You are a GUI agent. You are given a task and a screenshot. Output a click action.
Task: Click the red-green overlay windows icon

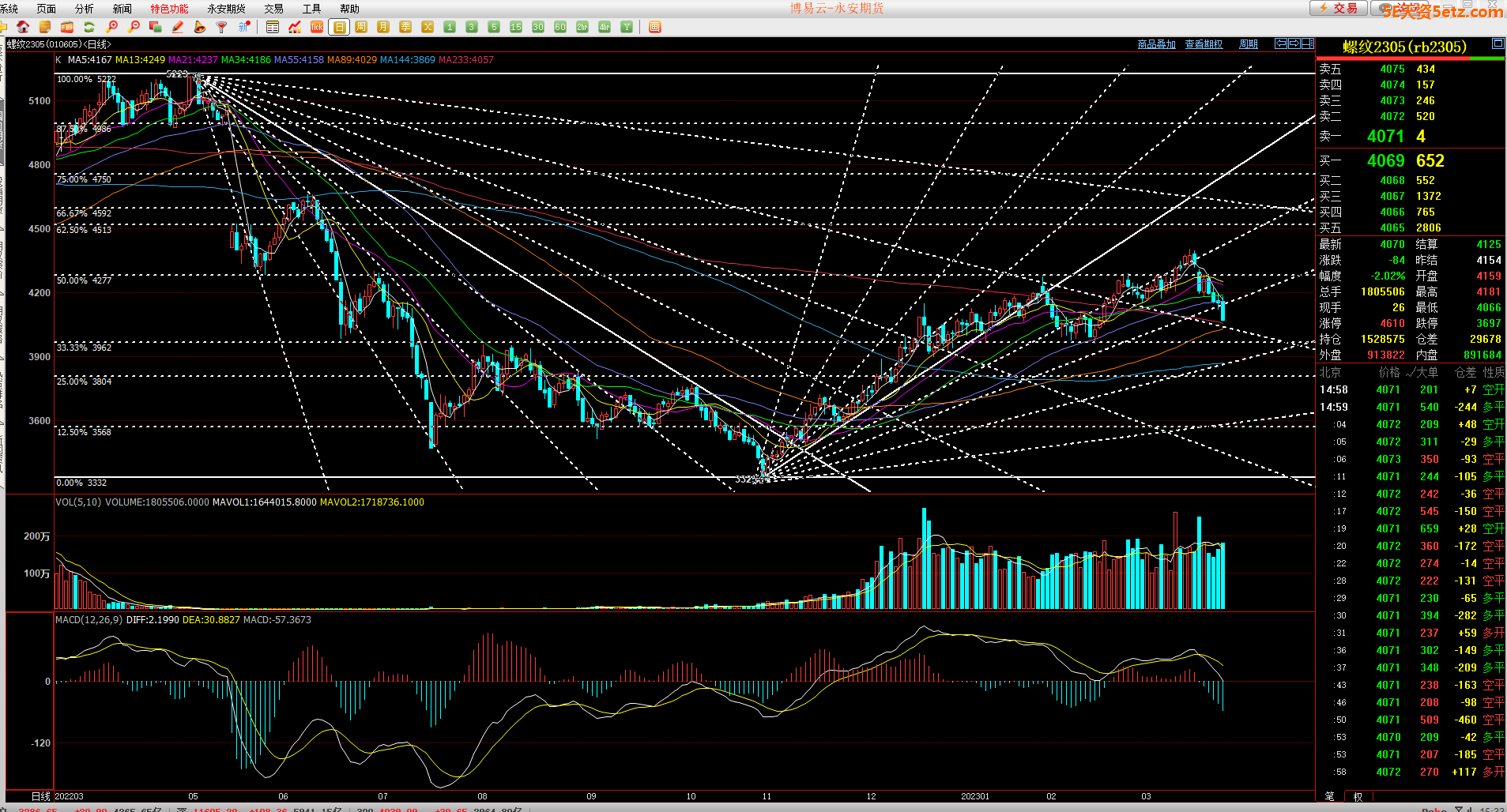click(x=156, y=27)
